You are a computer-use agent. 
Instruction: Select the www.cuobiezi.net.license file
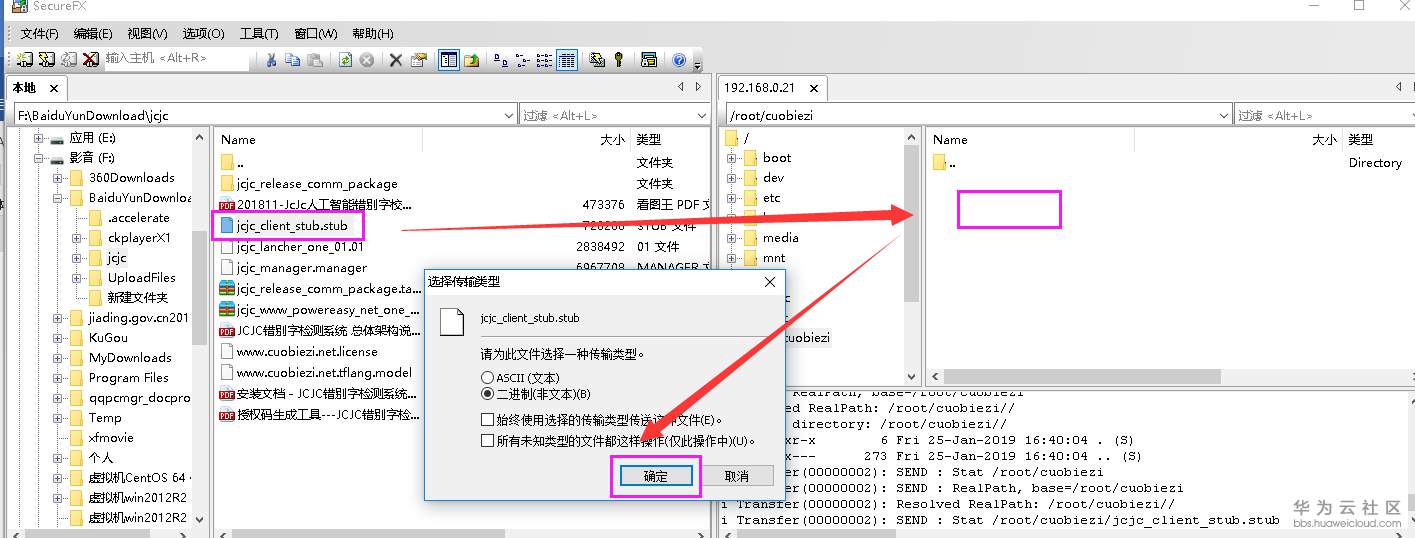click(307, 352)
